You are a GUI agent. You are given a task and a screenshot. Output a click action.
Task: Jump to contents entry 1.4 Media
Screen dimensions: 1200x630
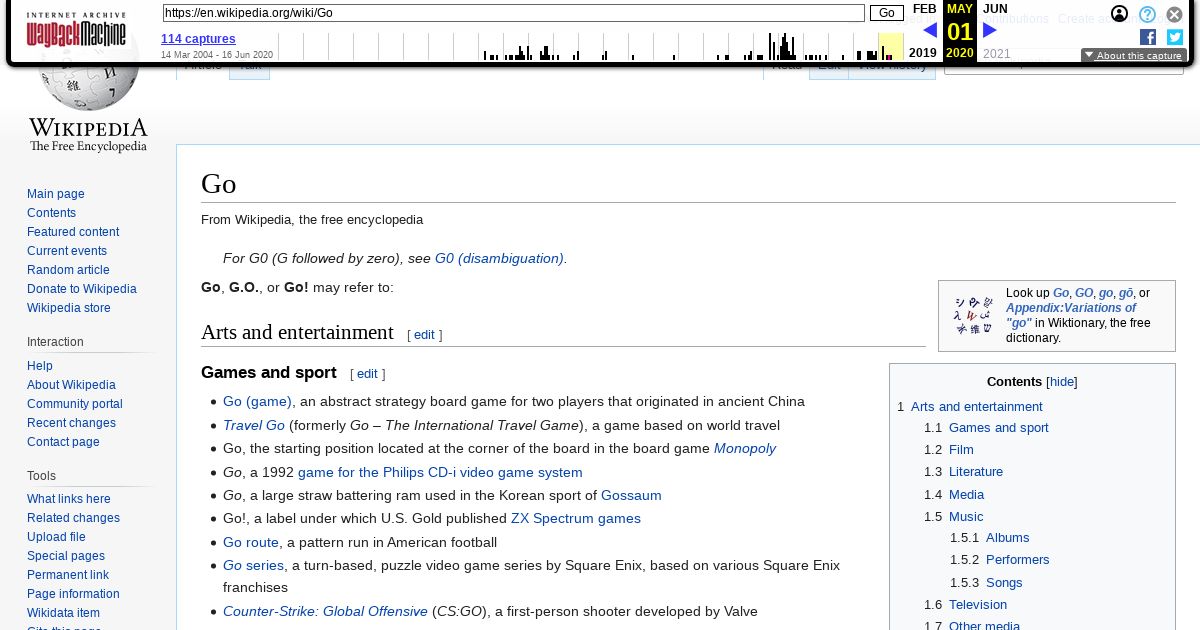point(954,495)
